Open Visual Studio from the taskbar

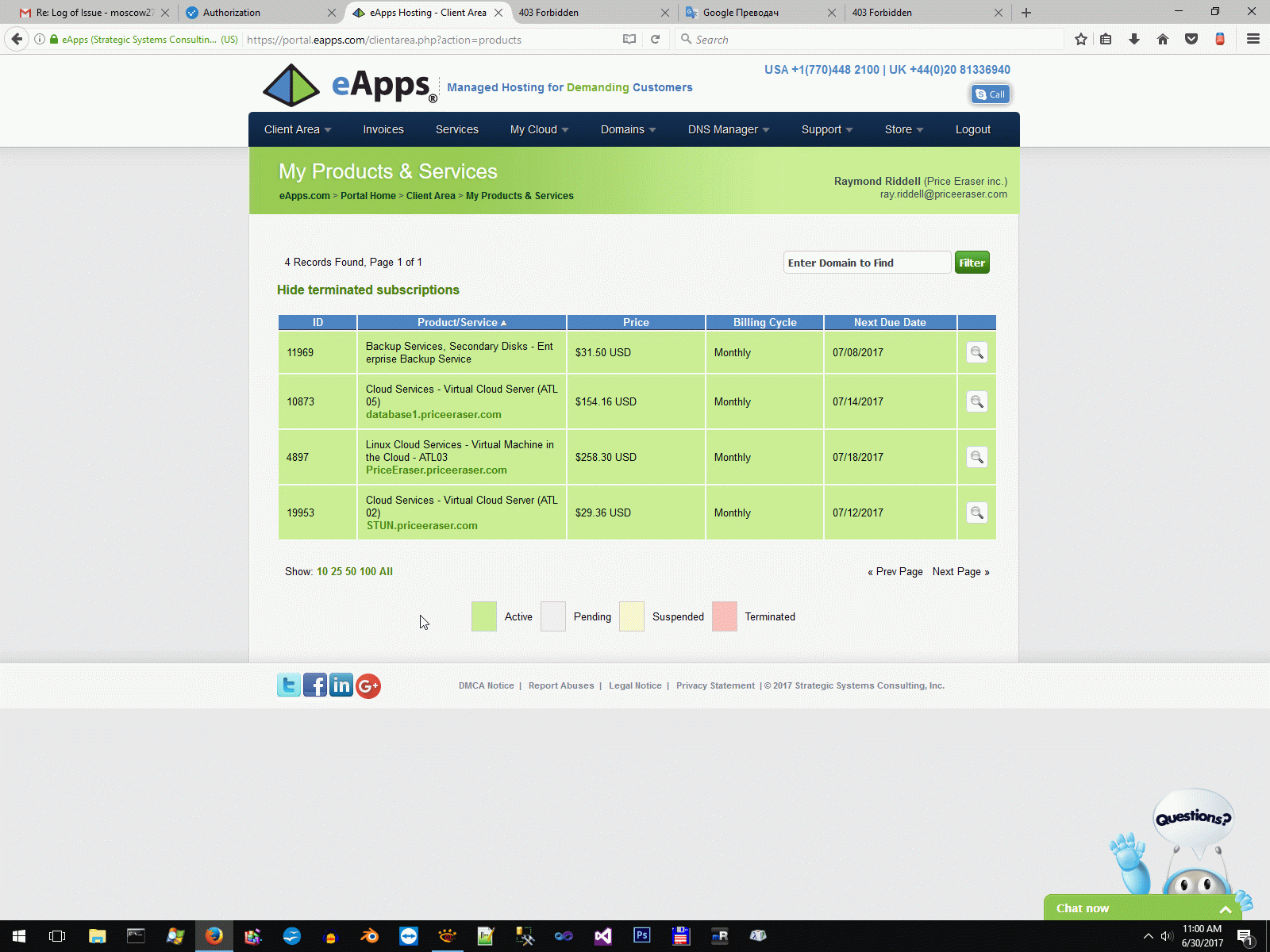(603, 936)
